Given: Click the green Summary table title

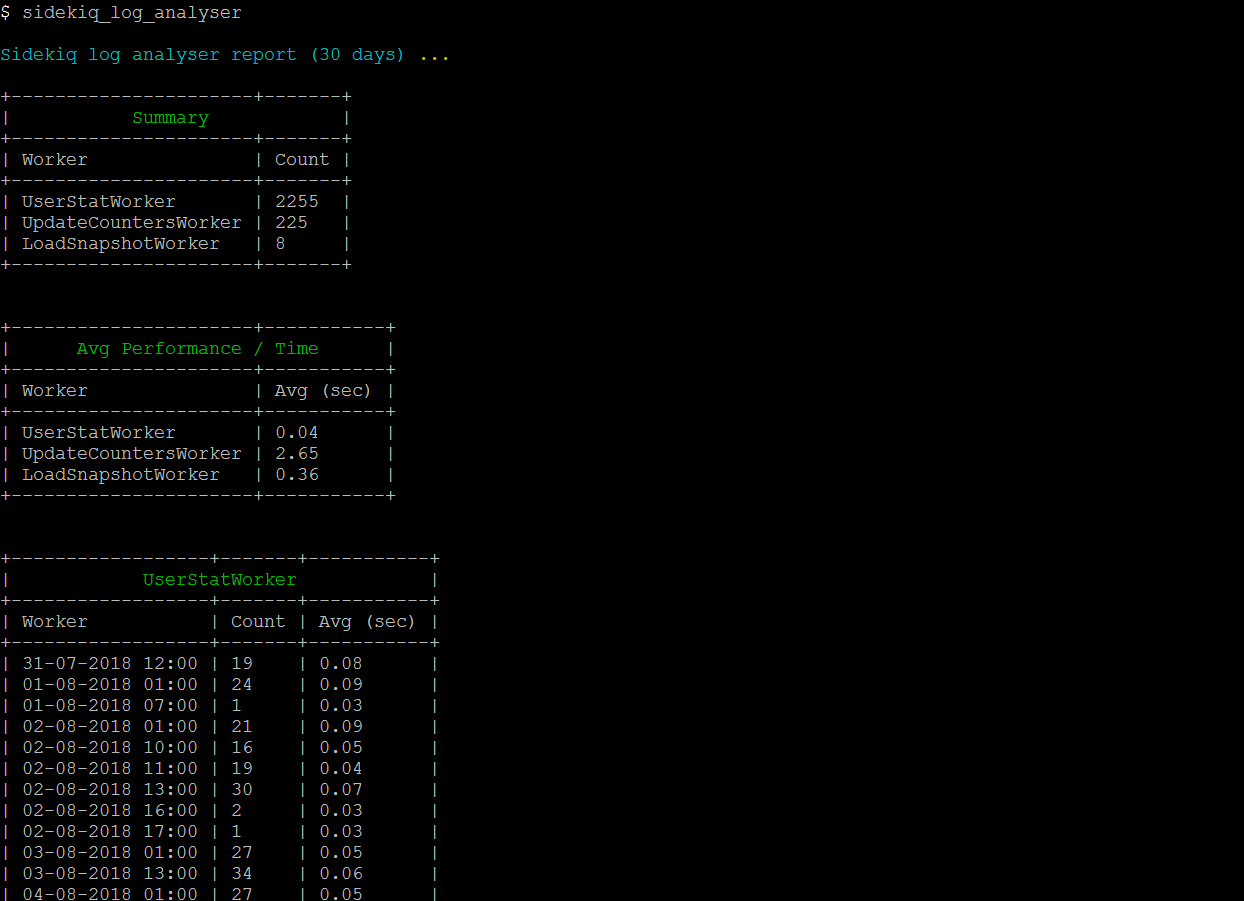Looking at the screenshot, I should tap(170, 118).
